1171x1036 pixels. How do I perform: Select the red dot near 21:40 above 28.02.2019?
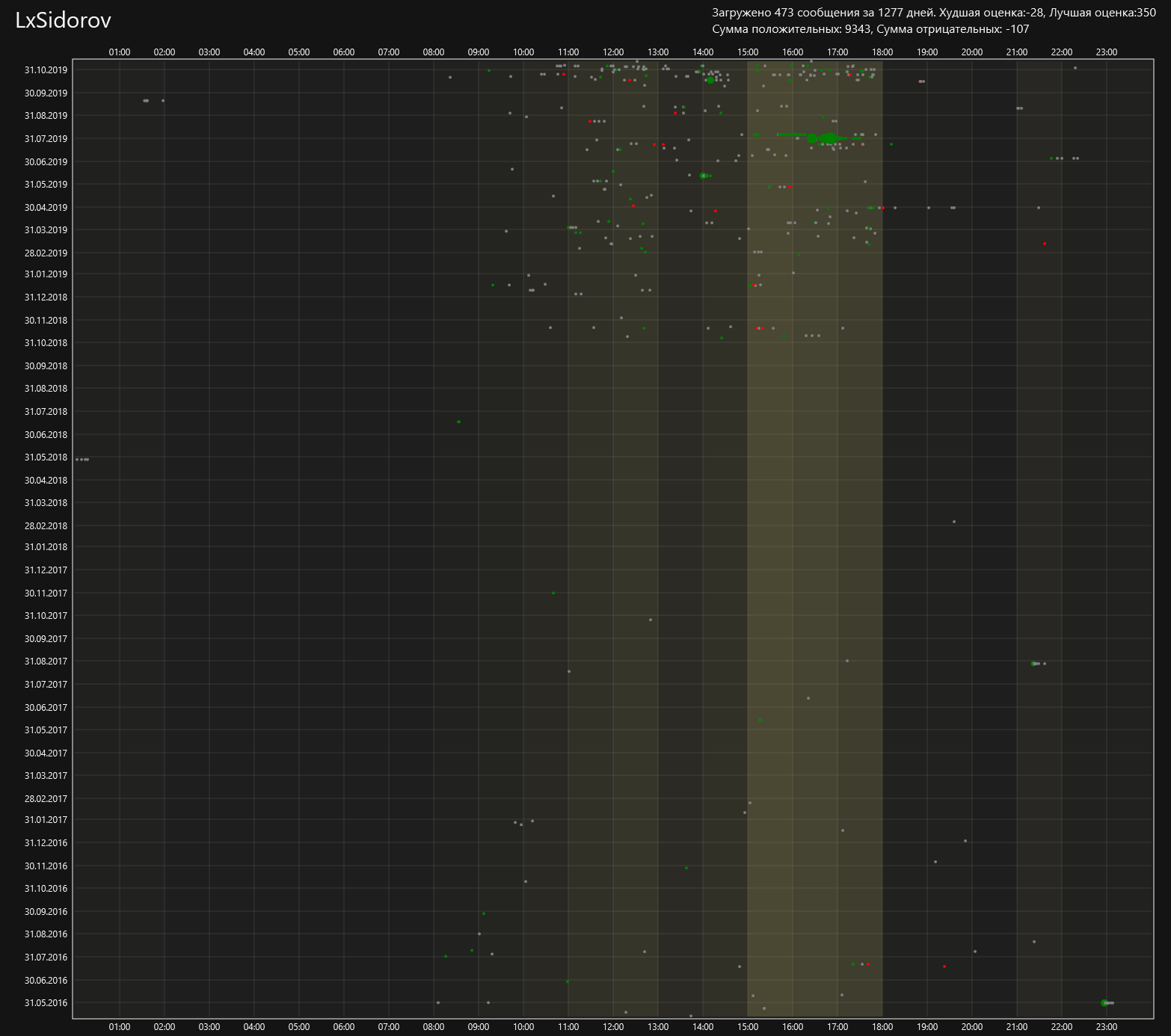[x=1045, y=244]
